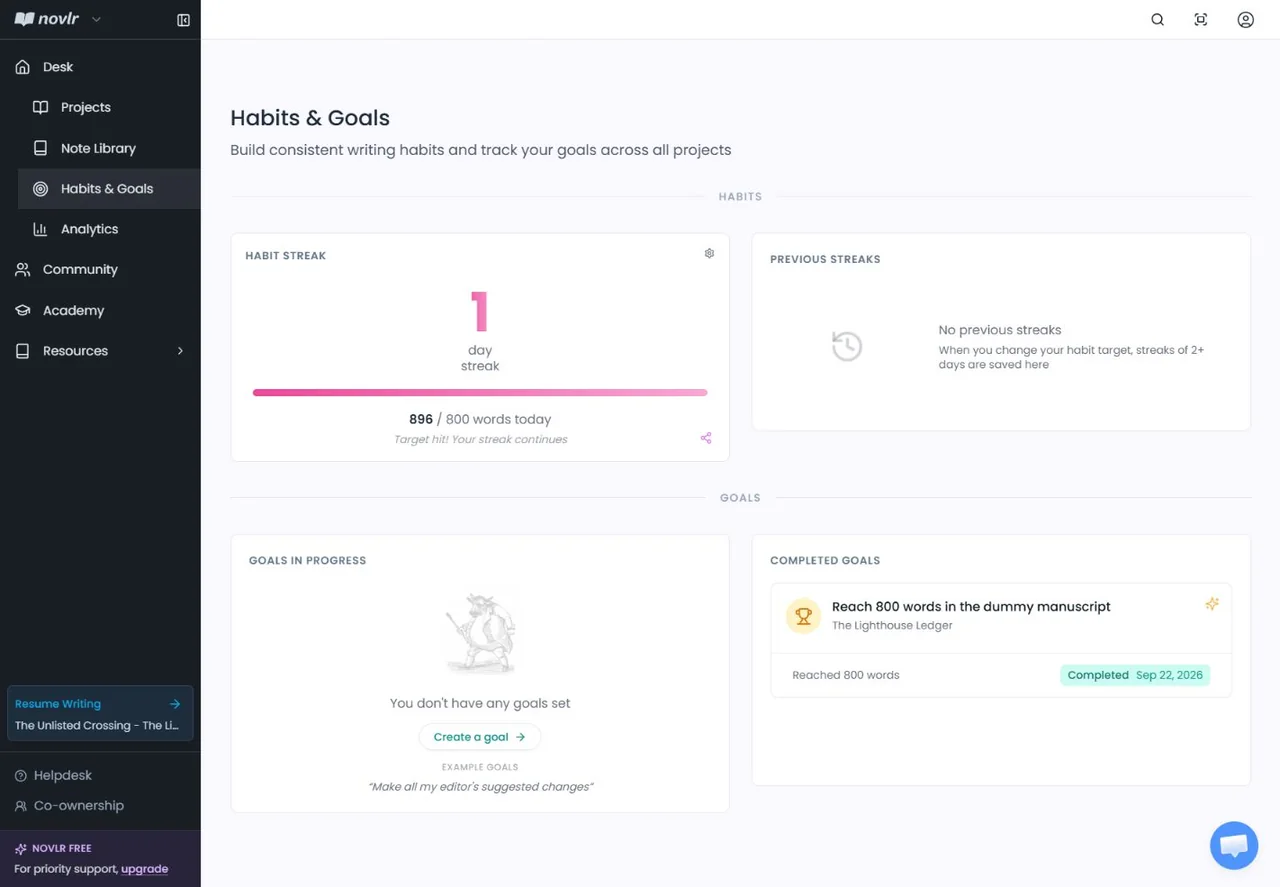Click the Resume Writing arrow icon
This screenshot has width=1280, height=887.
pos(175,704)
